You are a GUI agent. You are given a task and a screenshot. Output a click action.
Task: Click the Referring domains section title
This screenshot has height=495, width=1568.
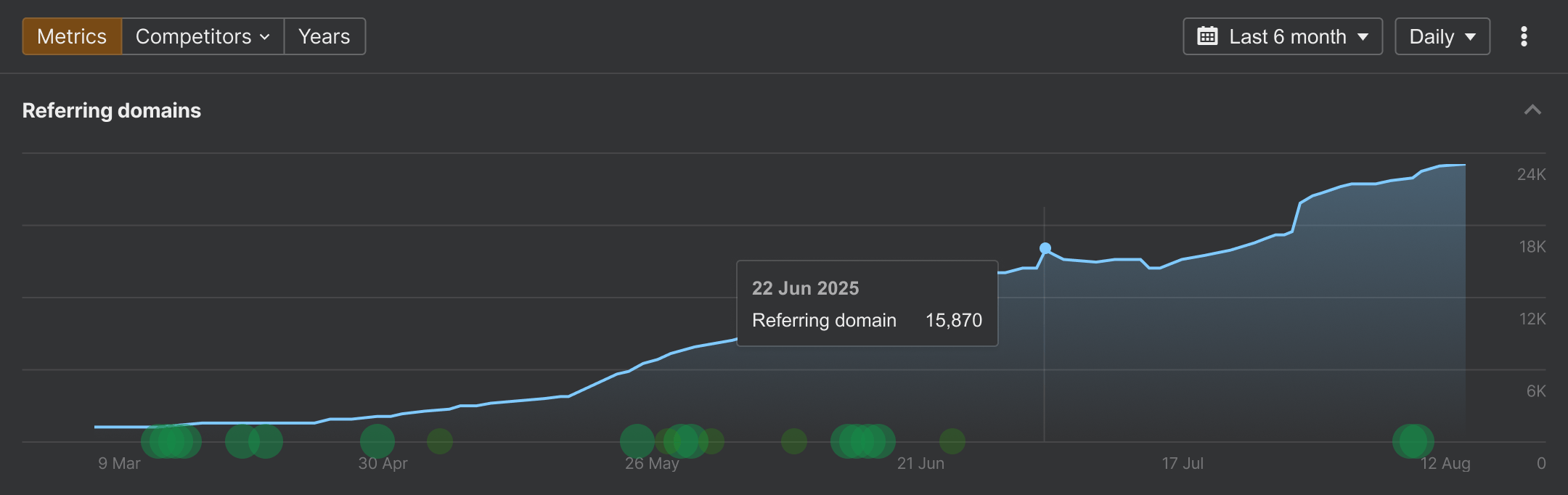112,110
